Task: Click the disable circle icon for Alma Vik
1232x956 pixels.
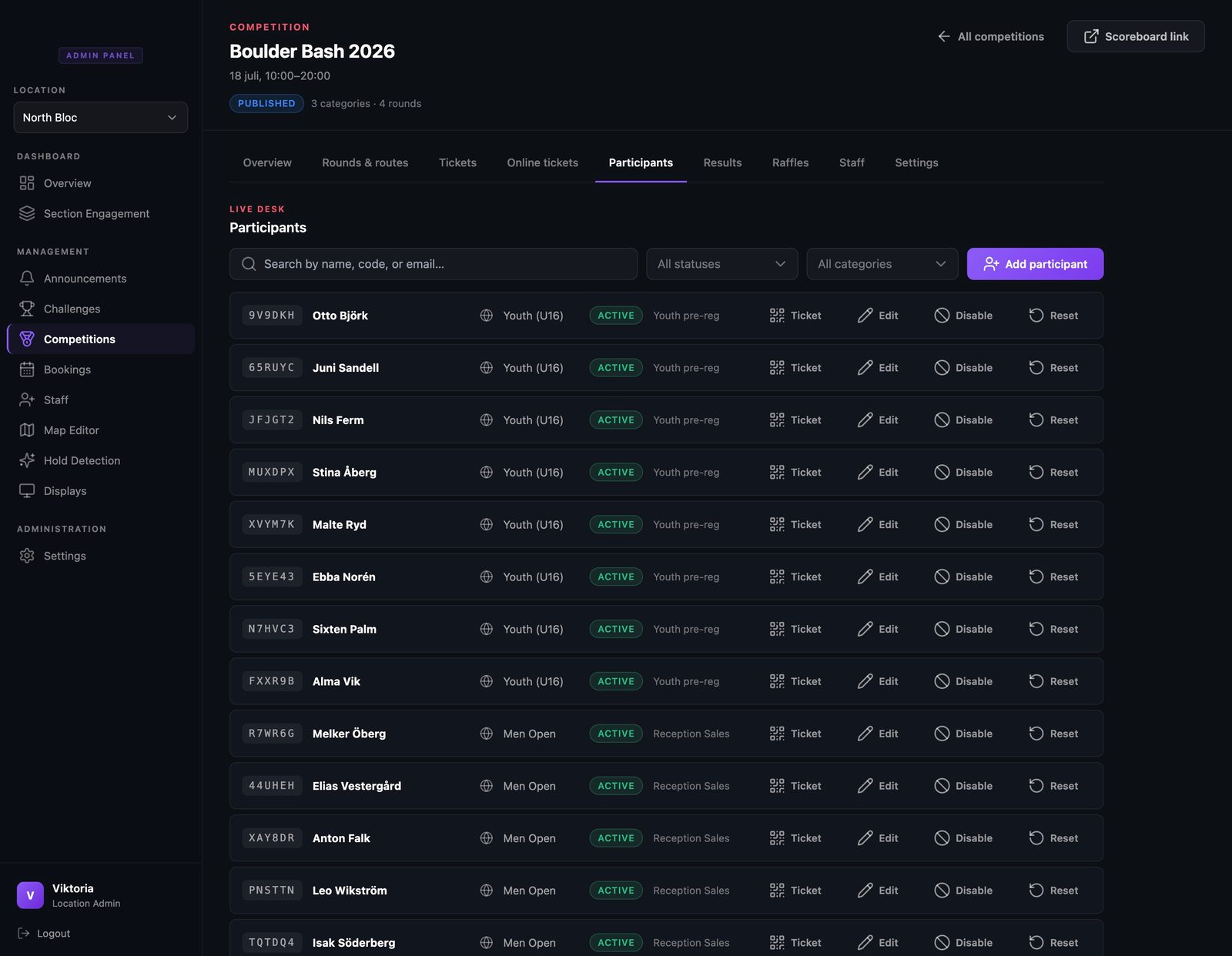Action: [x=942, y=681]
